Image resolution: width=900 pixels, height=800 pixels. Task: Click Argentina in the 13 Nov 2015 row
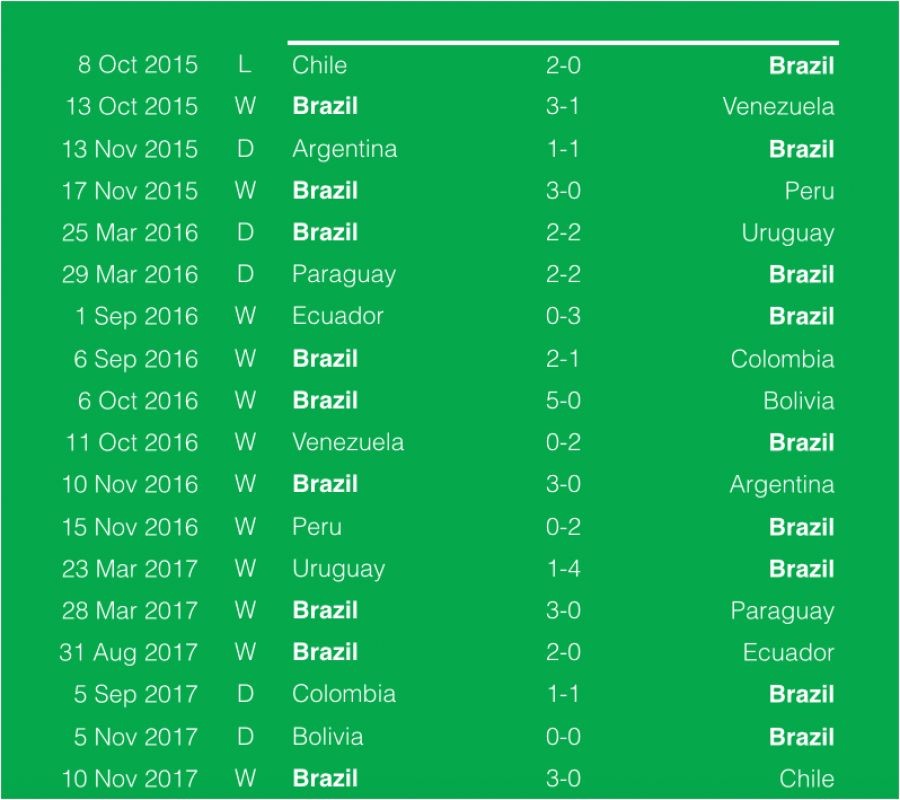pyautogui.click(x=344, y=149)
